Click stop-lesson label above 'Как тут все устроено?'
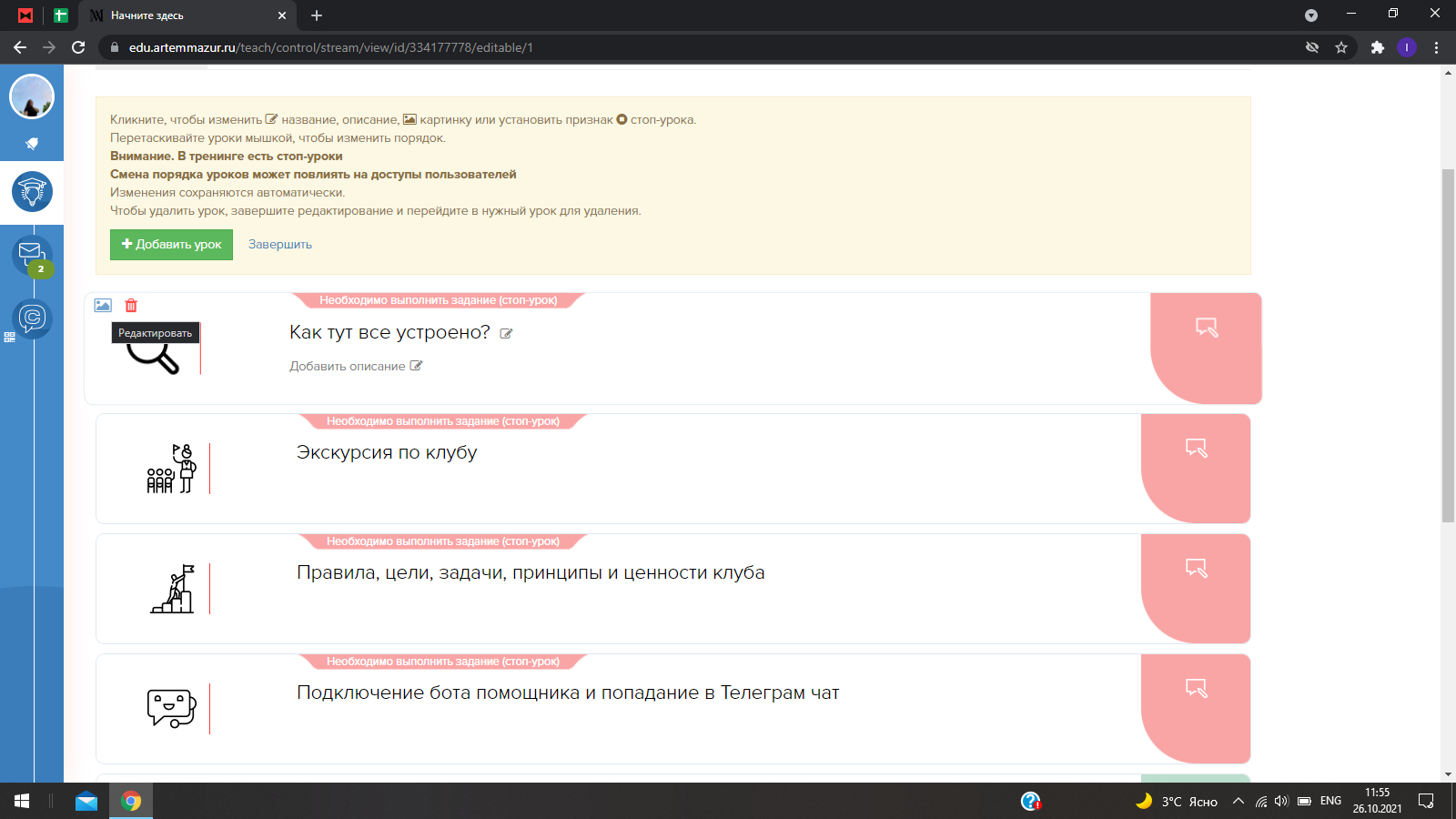This screenshot has width=1456, height=819. click(x=439, y=300)
